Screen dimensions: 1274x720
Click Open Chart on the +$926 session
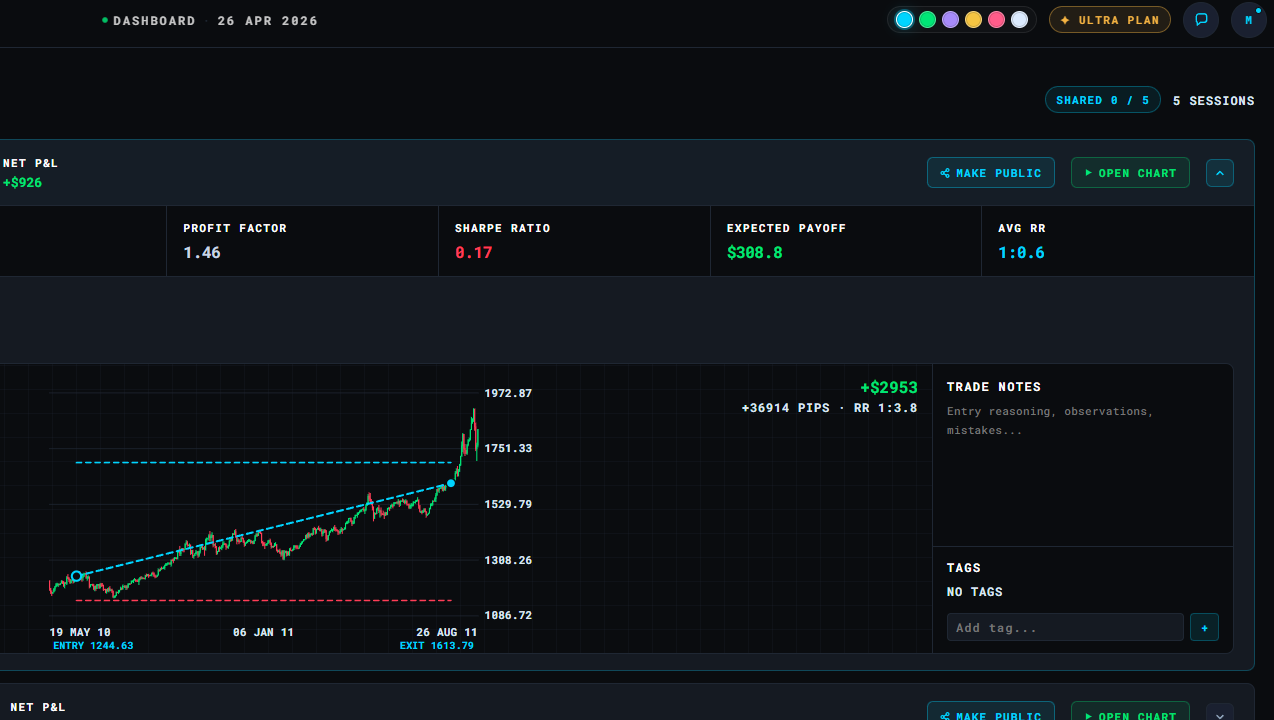1130,173
